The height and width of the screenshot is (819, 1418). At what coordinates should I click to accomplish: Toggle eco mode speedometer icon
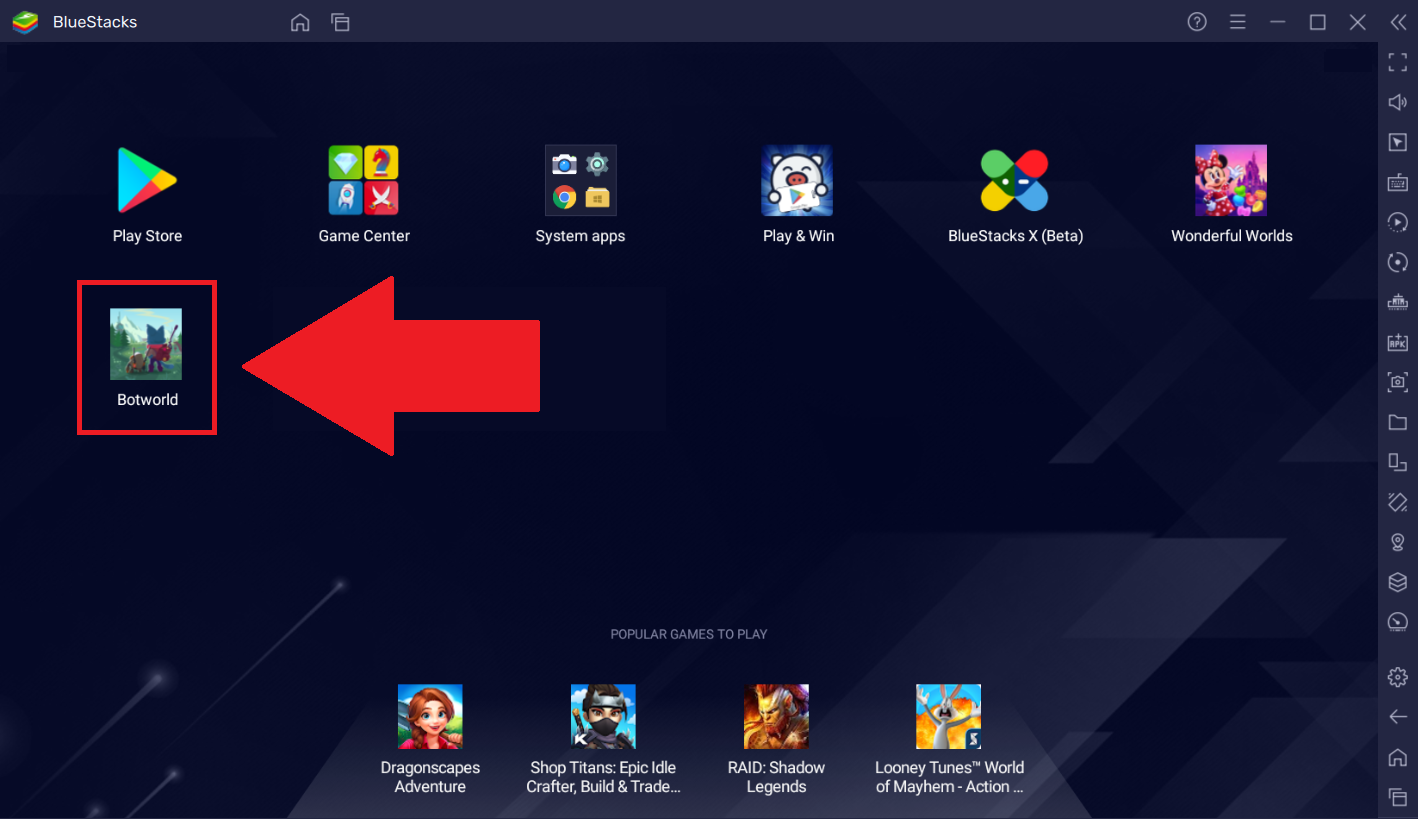[x=1398, y=622]
